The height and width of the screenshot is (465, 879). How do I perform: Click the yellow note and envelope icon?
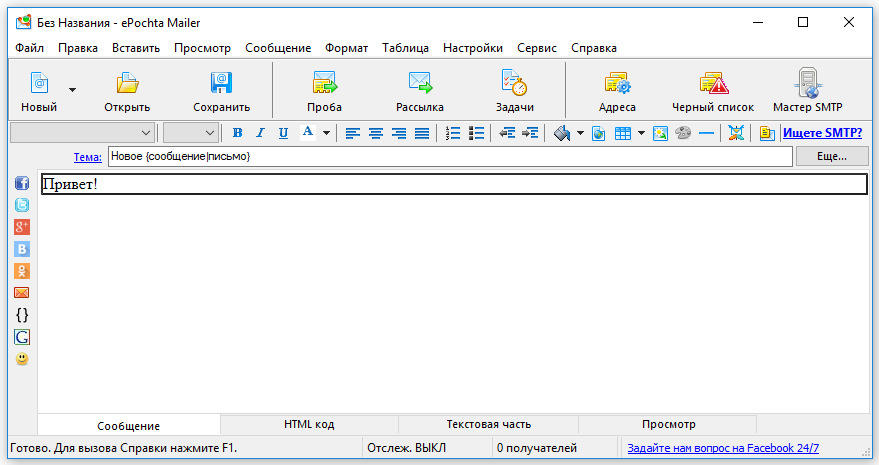click(767, 133)
